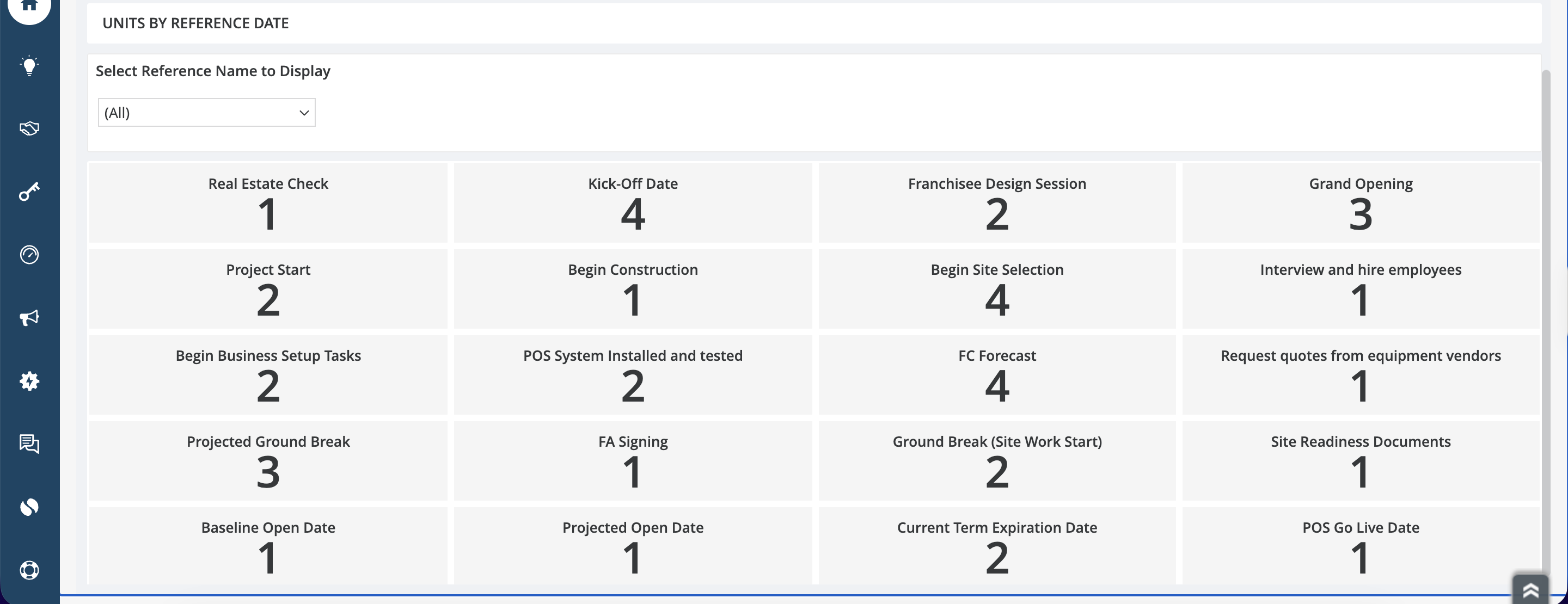Click the scroll-to-top double chevron button
Viewport: 1568px width, 604px height.
tap(1530, 589)
